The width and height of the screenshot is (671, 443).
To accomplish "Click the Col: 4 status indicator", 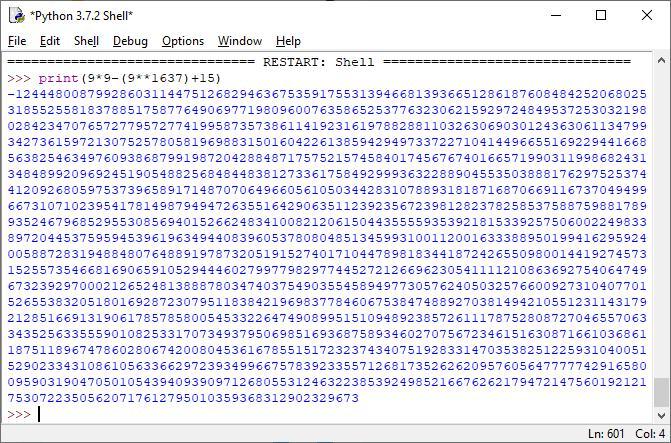I will click(x=650, y=434).
